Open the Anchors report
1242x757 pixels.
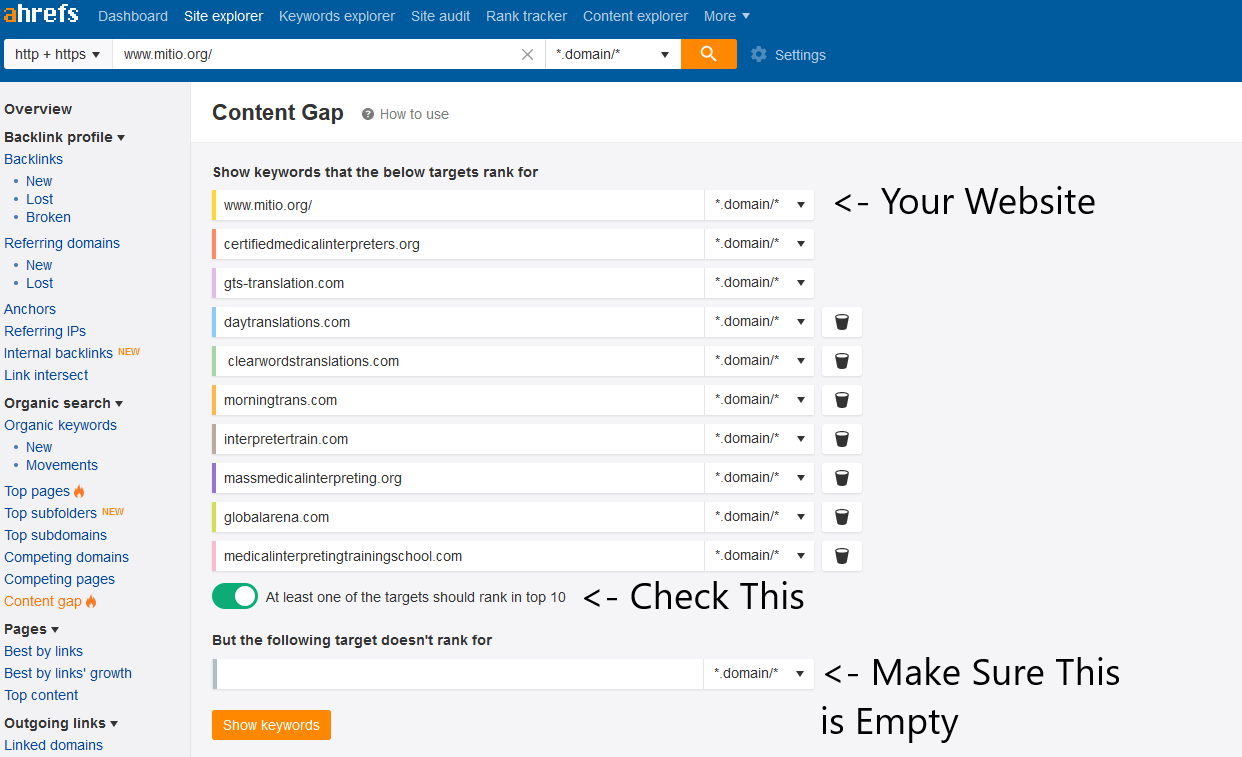(x=30, y=309)
